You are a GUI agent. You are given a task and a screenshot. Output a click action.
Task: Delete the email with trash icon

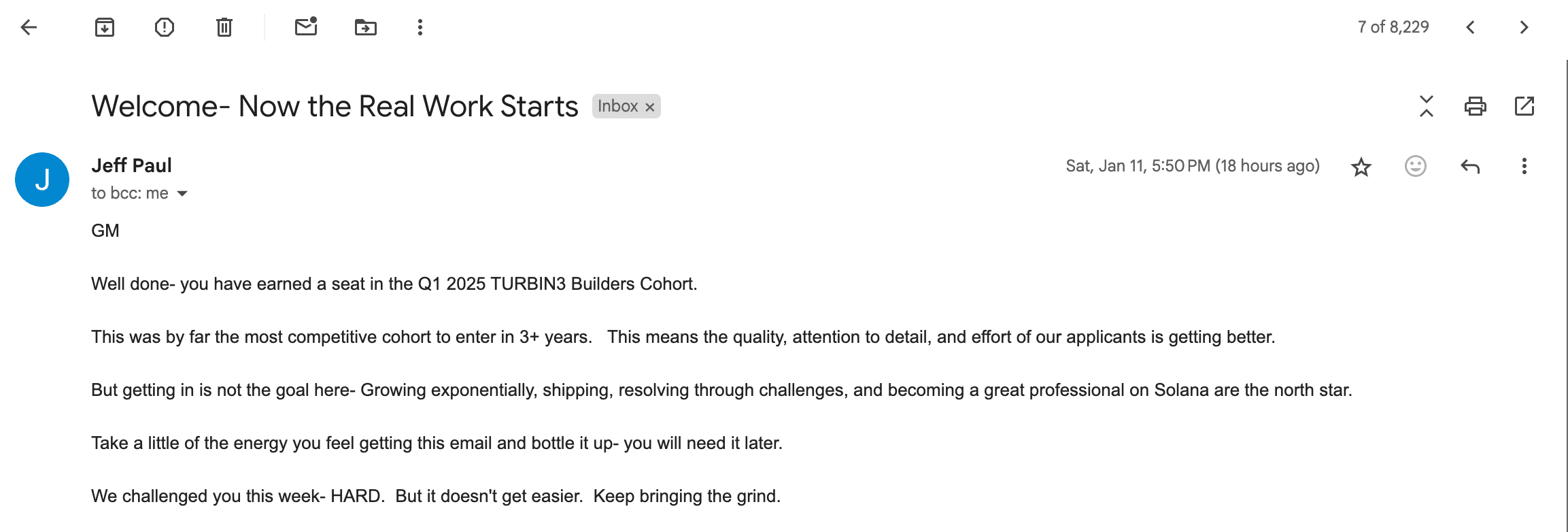224,27
